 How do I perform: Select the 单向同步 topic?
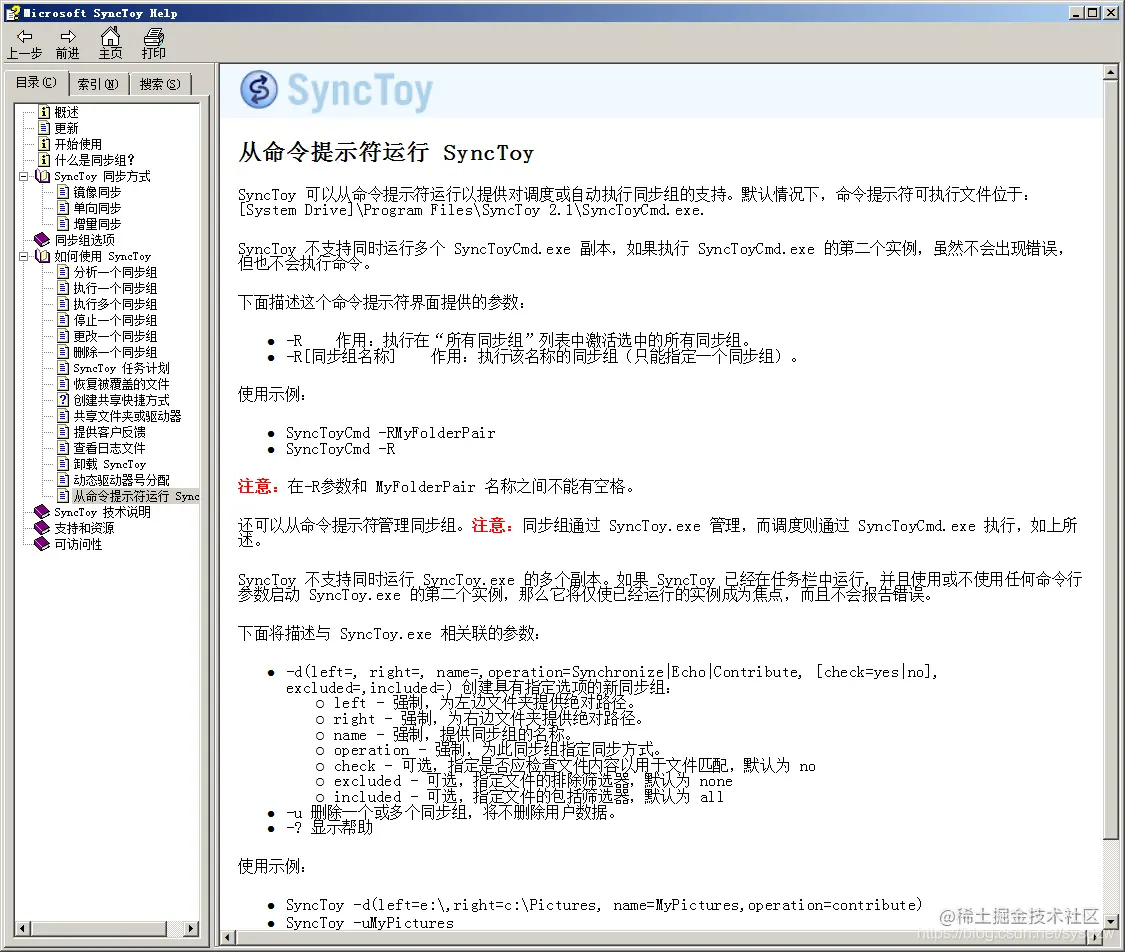tap(97, 208)
